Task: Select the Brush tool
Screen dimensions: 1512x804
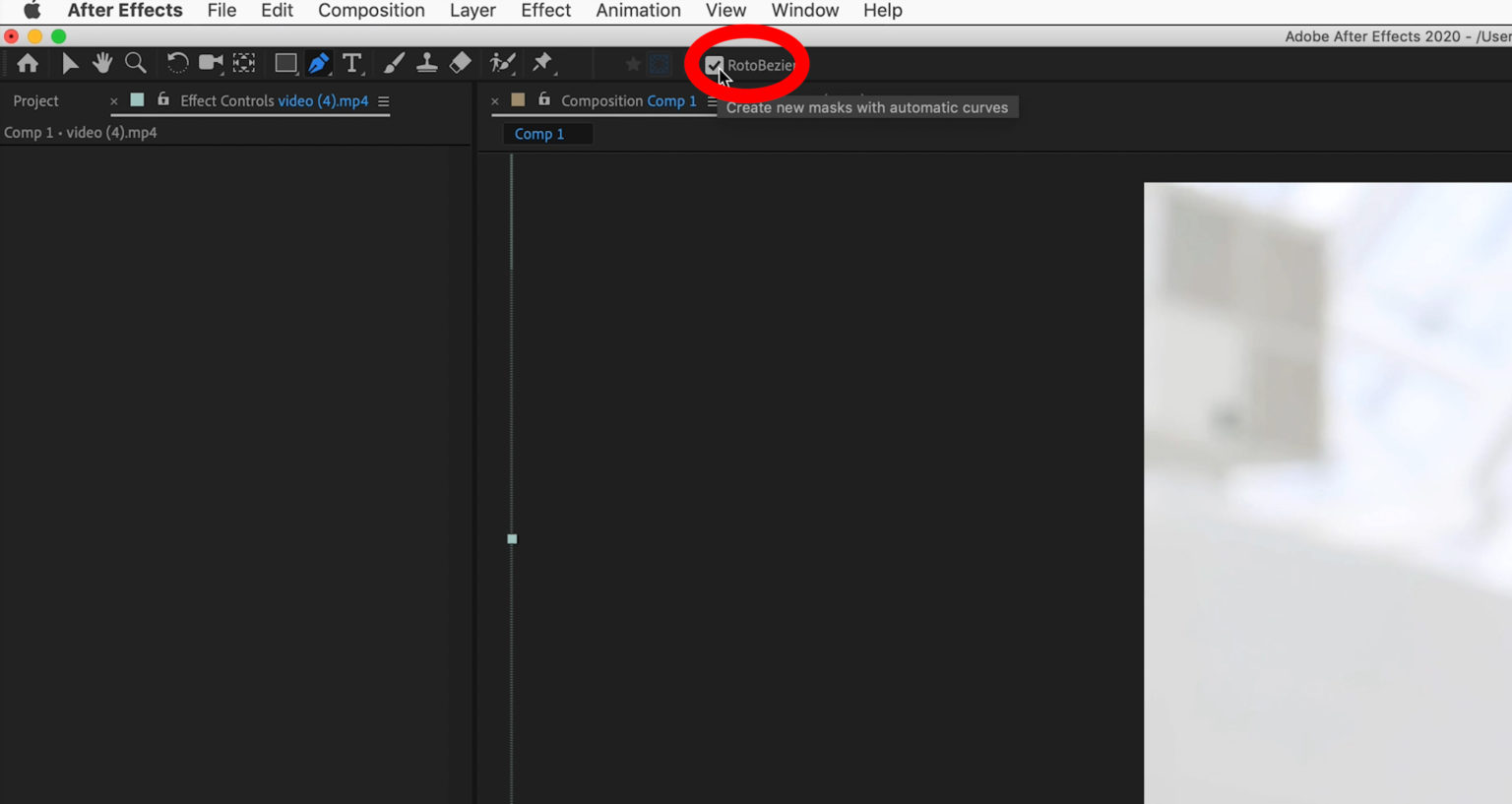Action: pyautogui.click(x=393, y=62)
